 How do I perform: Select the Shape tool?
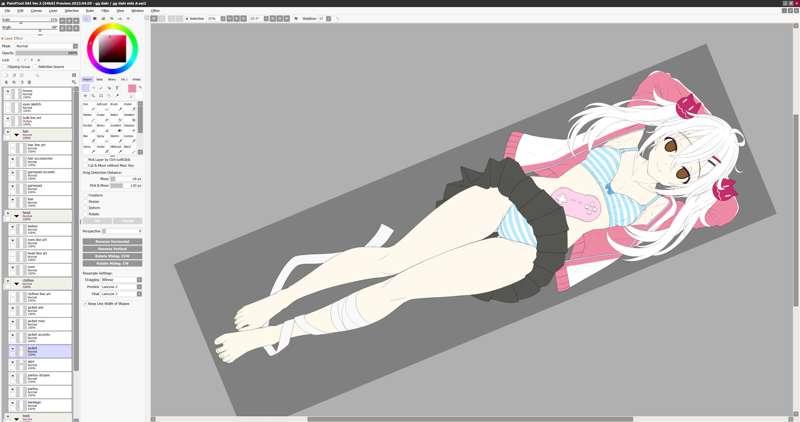tap(109, 88)
